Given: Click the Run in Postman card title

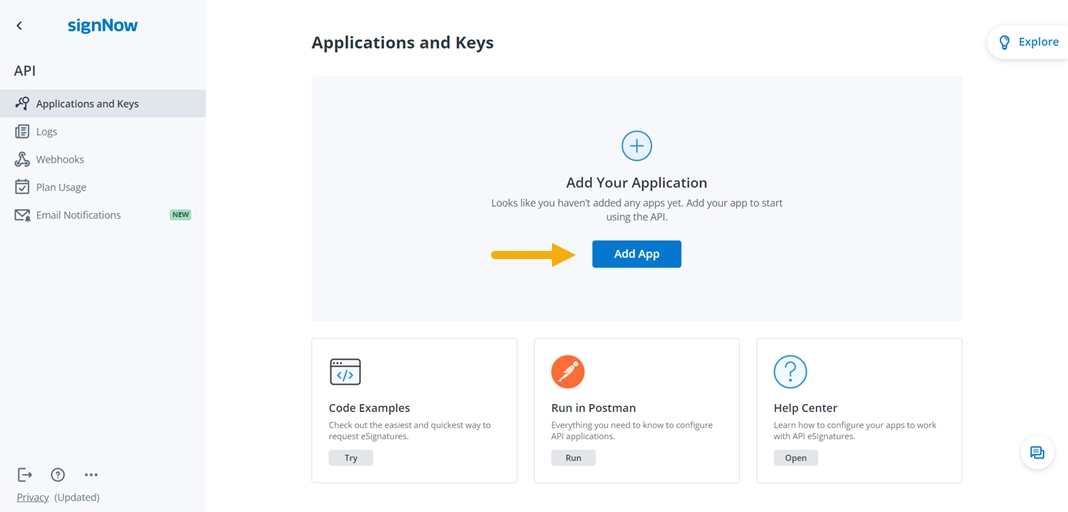Looking at the screenshot, I should click(593, 408).
